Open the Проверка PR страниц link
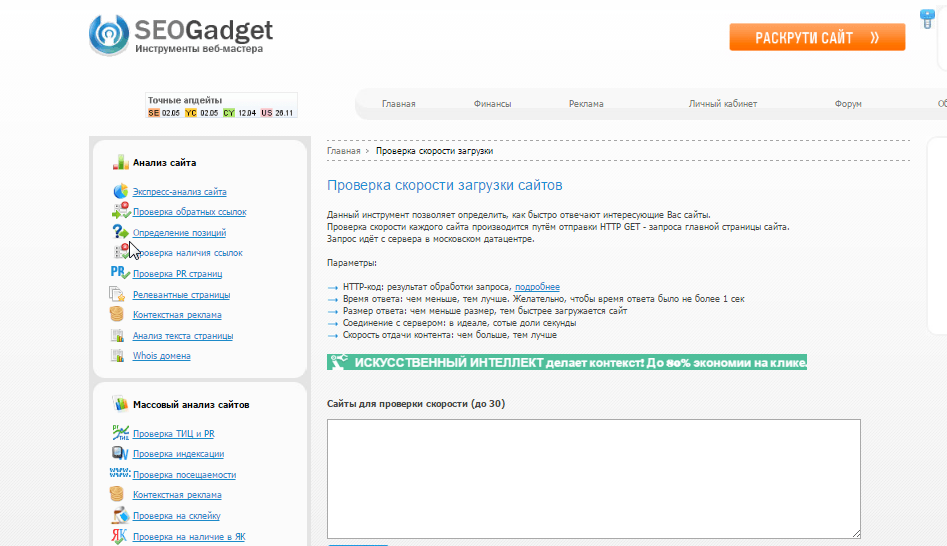The width and height of the screenshot is (947, 546). 178,274
